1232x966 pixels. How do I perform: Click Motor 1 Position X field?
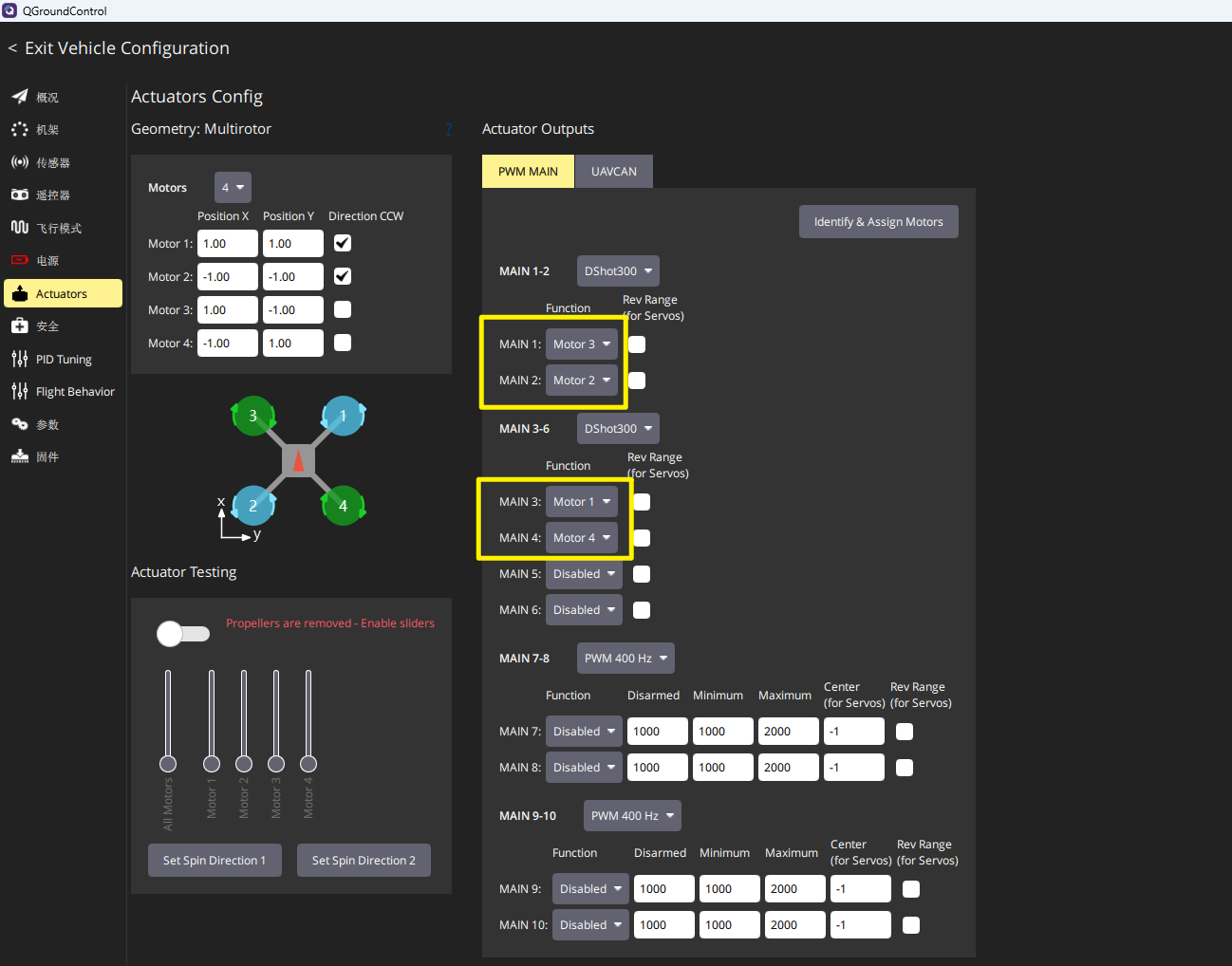tap(228, 243)
